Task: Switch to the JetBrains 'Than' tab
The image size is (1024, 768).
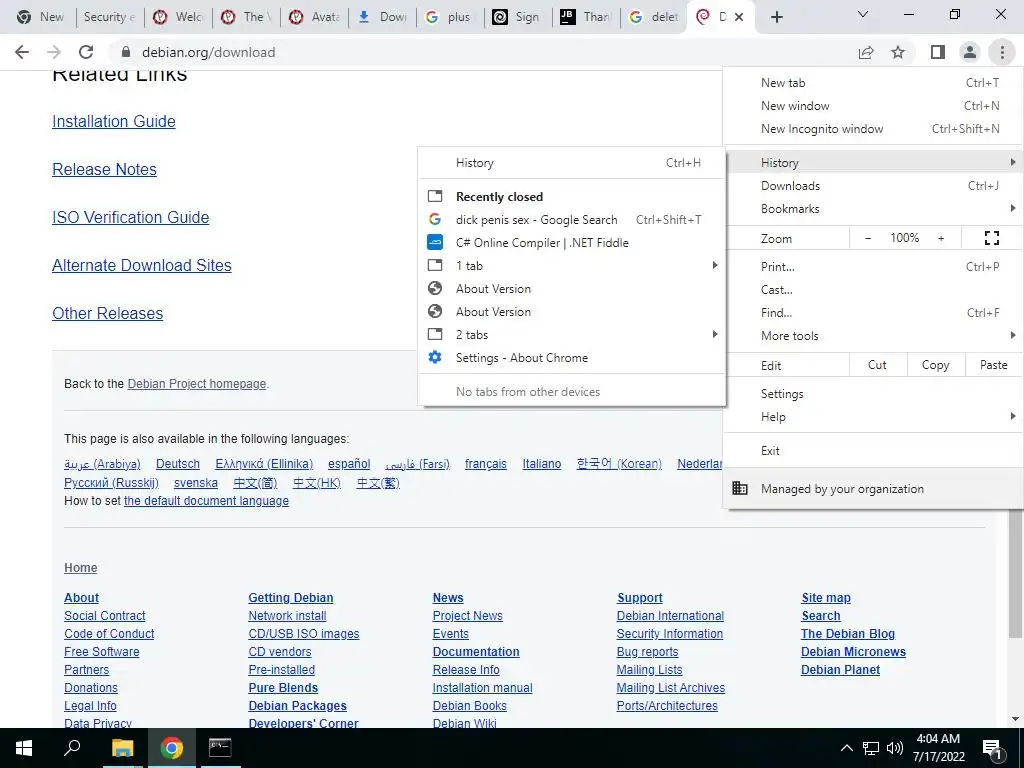Action: (585, 17)
